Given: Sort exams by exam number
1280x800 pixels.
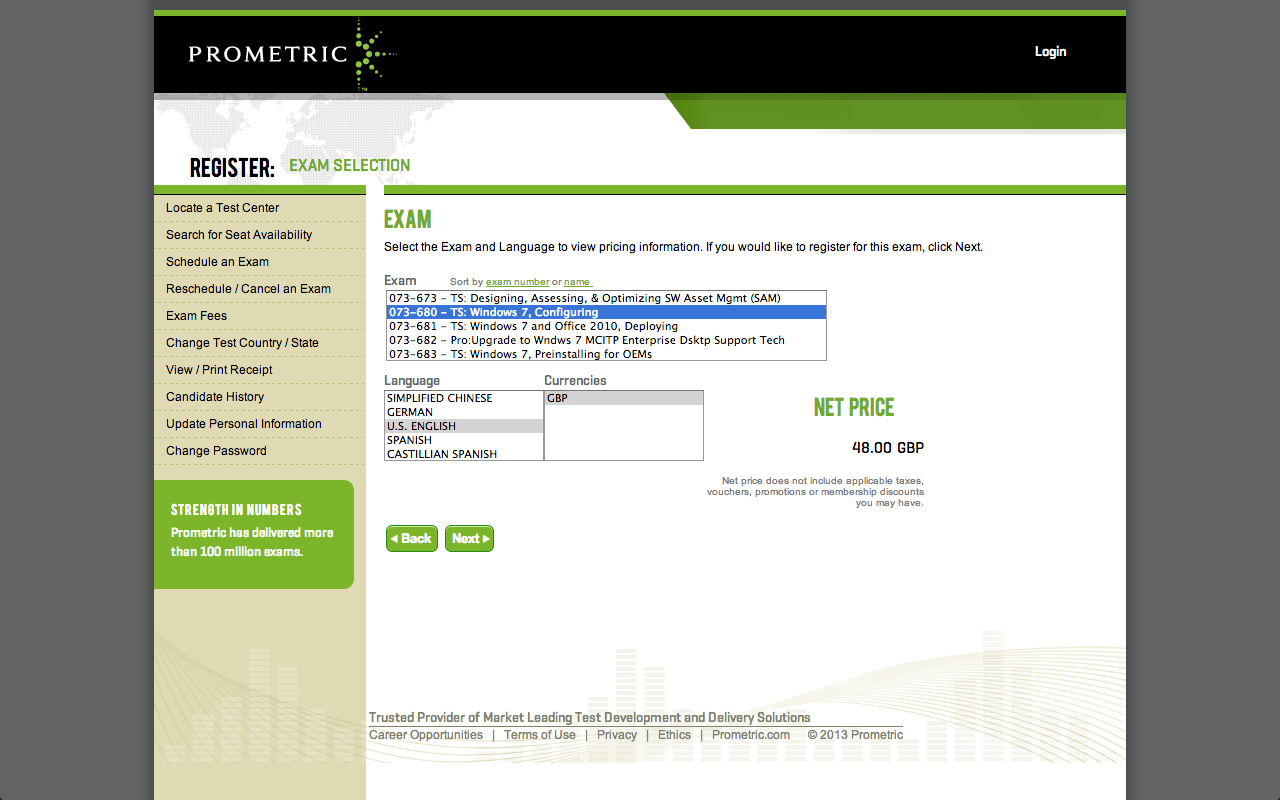Looking at the screenshot, I should [x=517, y=282].
